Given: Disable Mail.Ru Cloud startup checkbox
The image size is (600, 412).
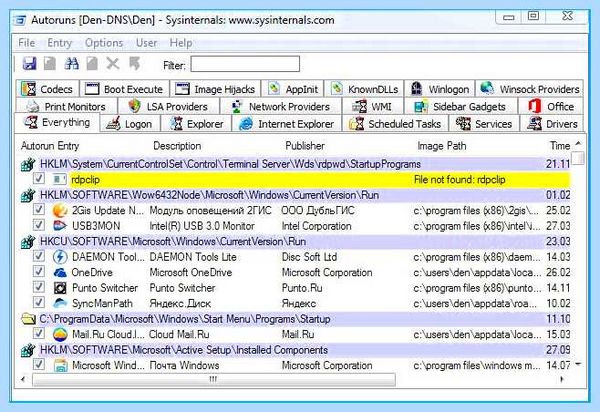Looking at the screenshot, I should (39, 334).
